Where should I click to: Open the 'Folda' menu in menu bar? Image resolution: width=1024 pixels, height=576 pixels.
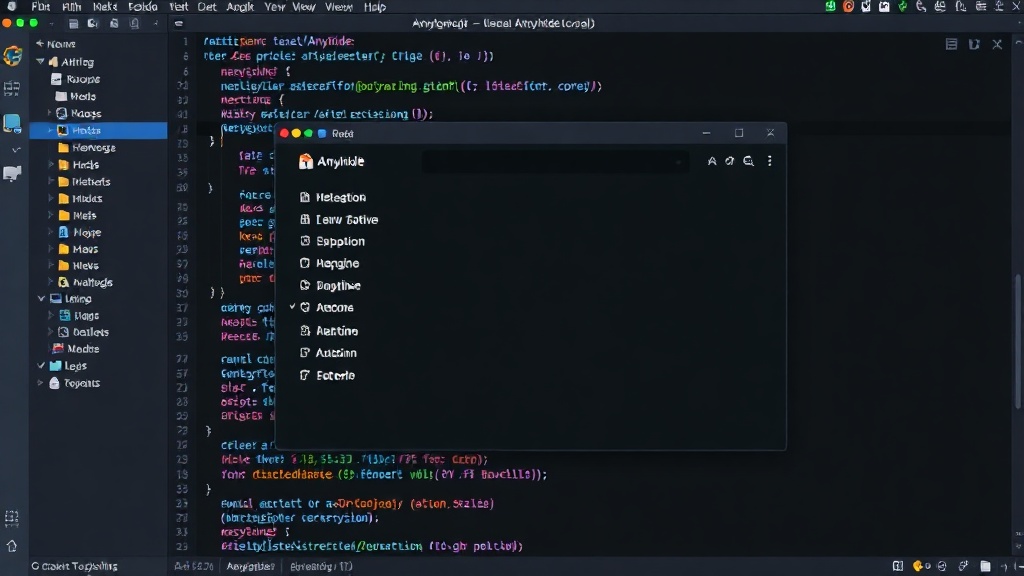143,7
